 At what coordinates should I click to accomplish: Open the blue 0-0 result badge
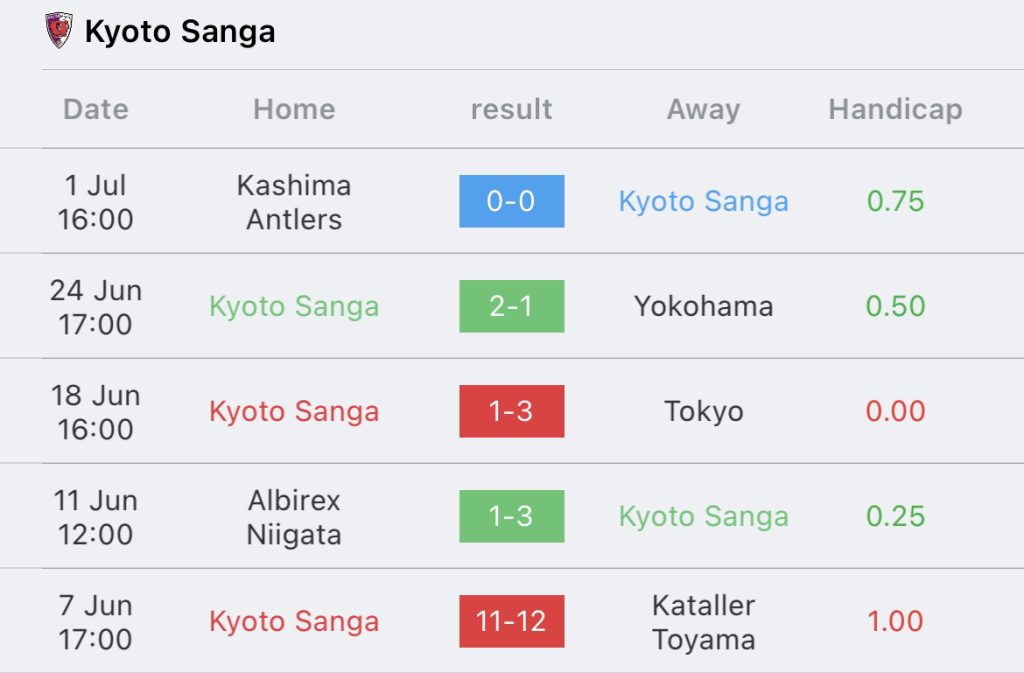(511, 201)
